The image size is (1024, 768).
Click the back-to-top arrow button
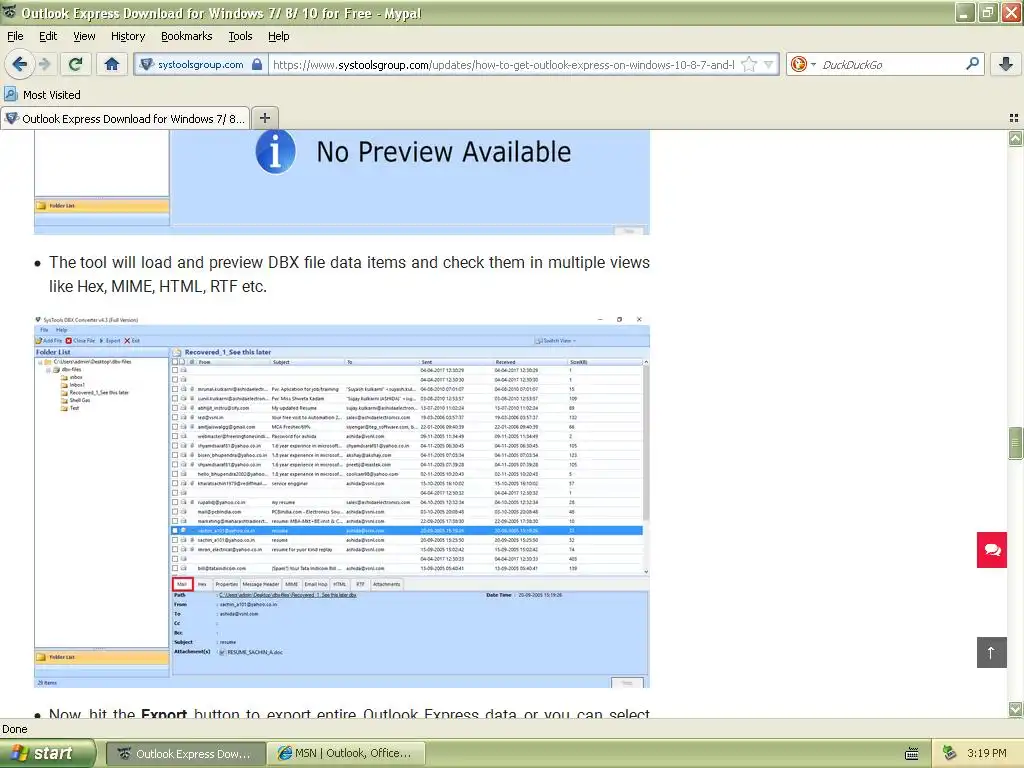coord(991,652)
